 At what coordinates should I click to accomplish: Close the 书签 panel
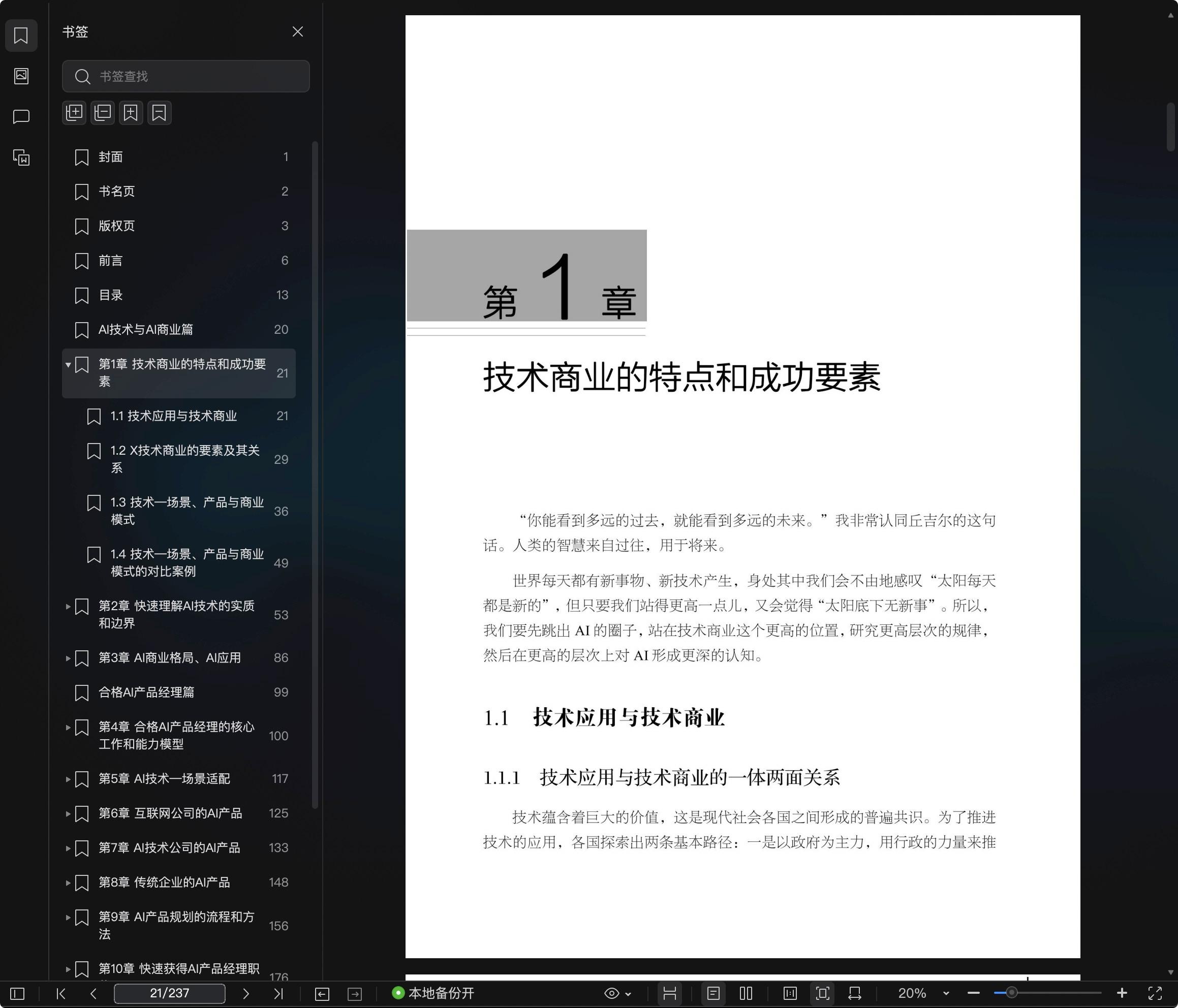[x=297, y=32]
